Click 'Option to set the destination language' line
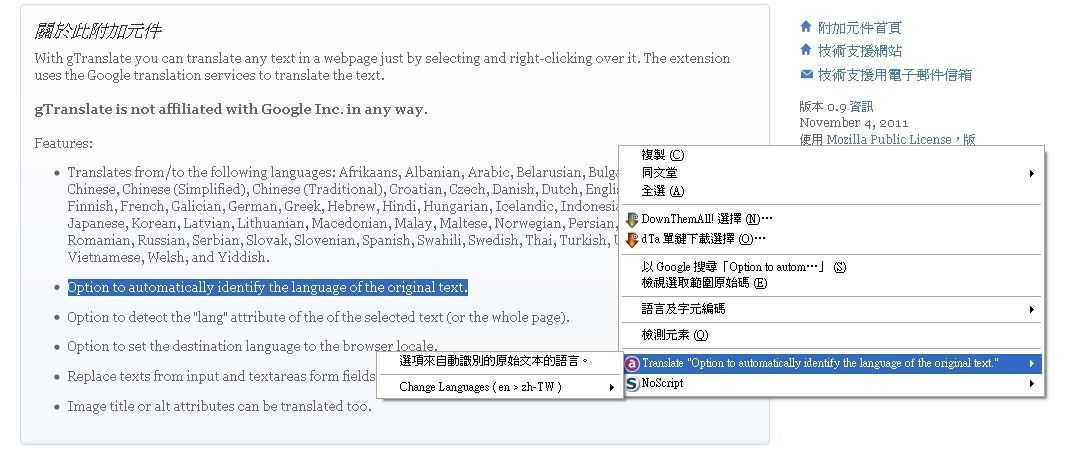 tap(252, 346)
